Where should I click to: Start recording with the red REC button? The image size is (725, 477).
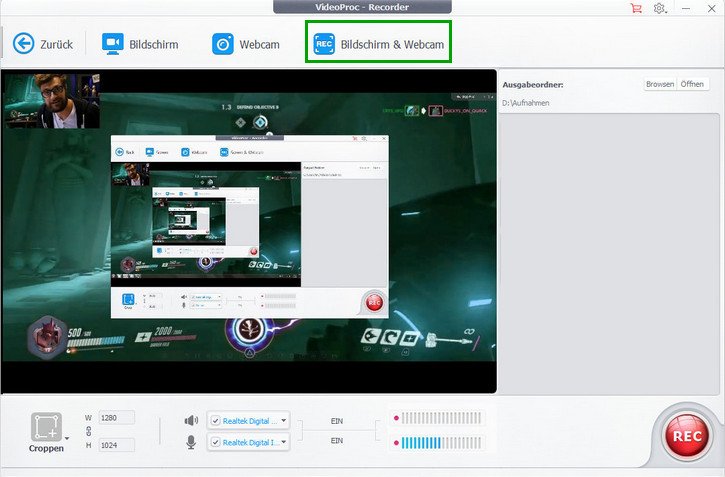pyautogui.click(x=687, y=436)
